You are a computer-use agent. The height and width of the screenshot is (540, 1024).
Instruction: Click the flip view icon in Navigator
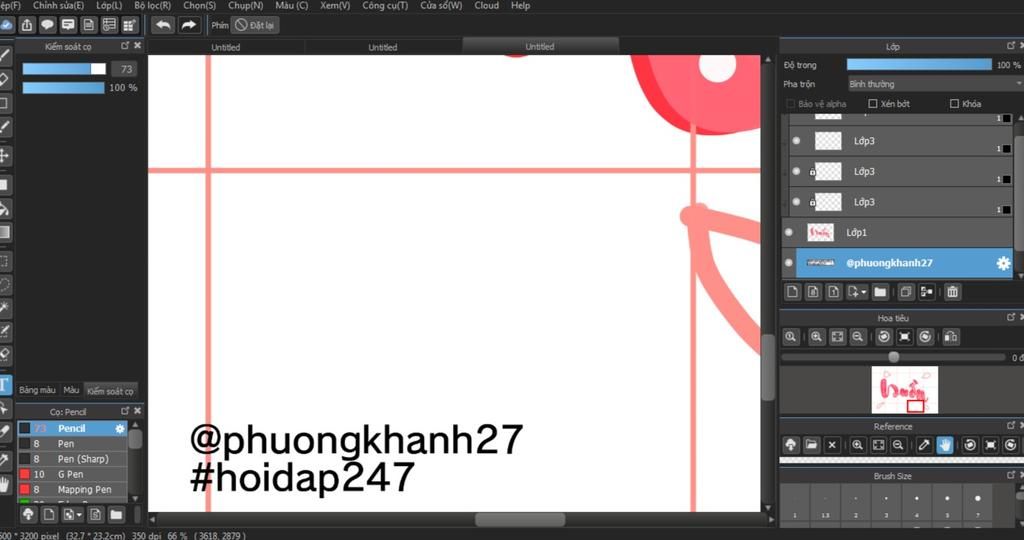coord(951,337)
